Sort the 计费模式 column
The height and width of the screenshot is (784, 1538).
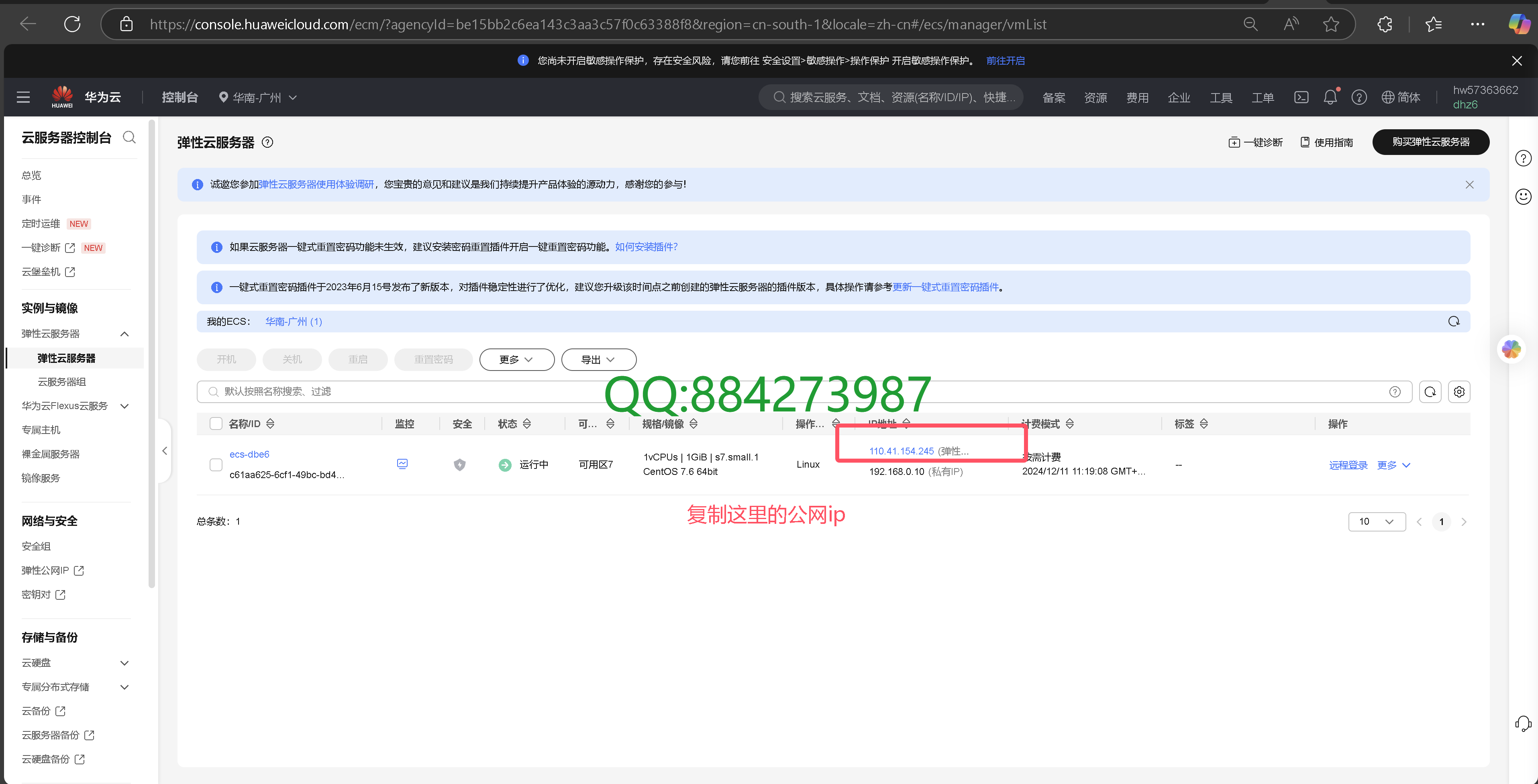pyautogui.click(x=1070, y=424)
